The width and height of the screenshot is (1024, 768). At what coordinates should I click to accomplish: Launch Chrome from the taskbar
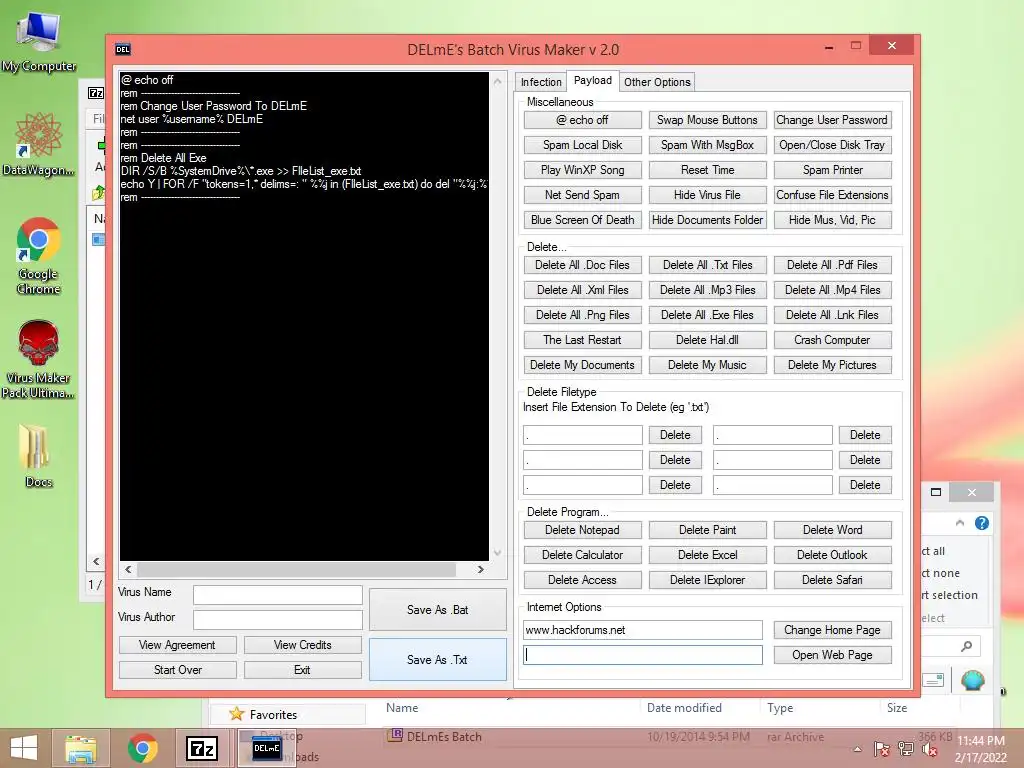click(x=142, y=748)
